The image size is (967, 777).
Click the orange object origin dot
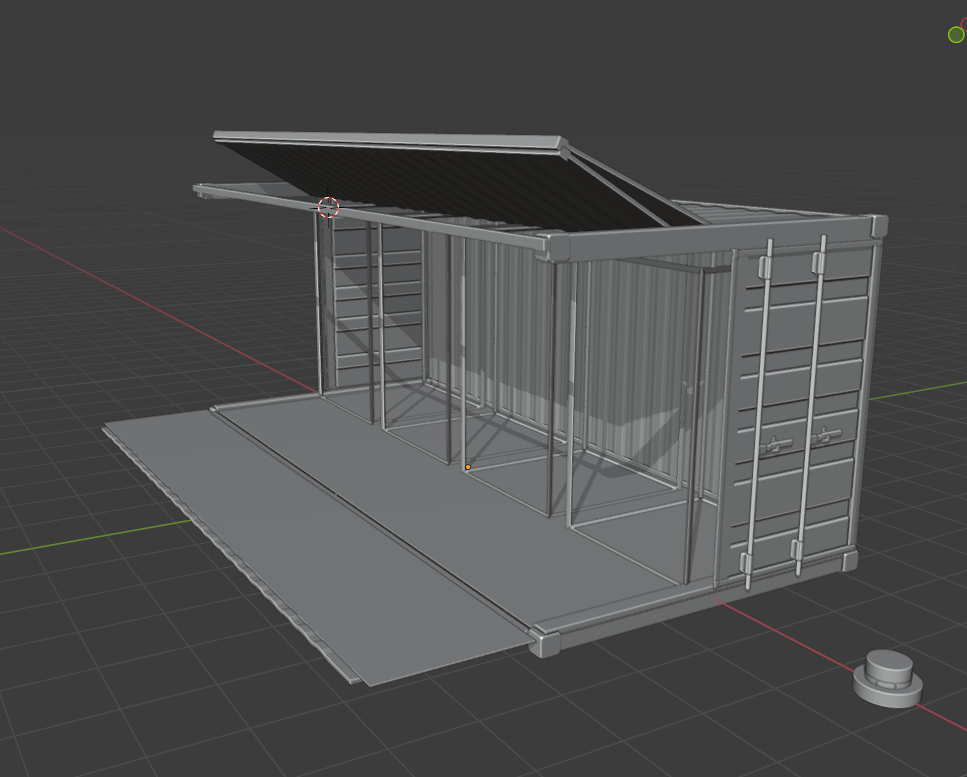click(x=468, y=467)
